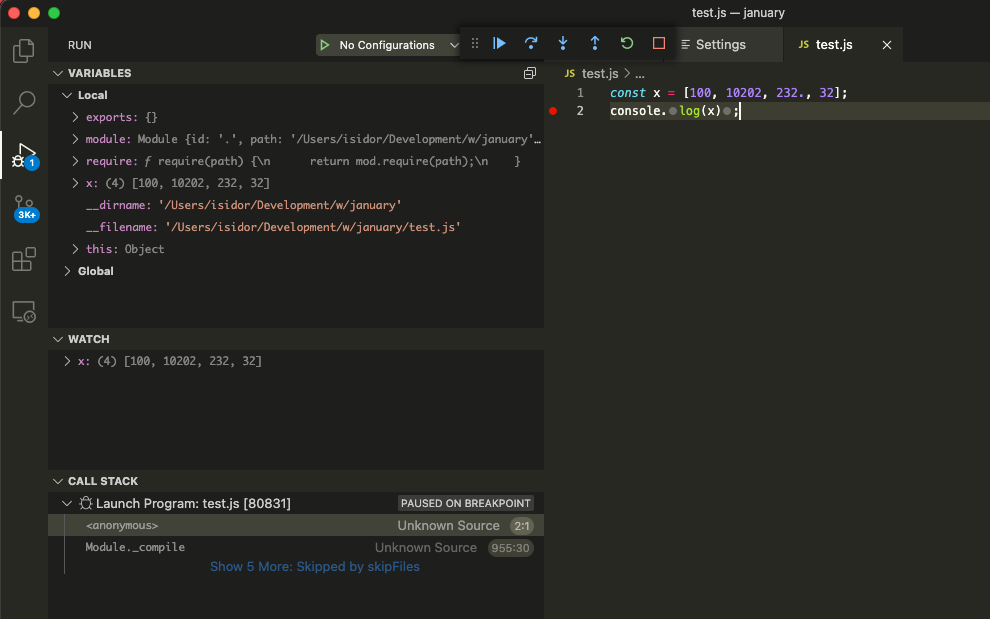Screen dimensions: 990x619
Task: Open the Remote Explorer icon
Action: [23, 311]
